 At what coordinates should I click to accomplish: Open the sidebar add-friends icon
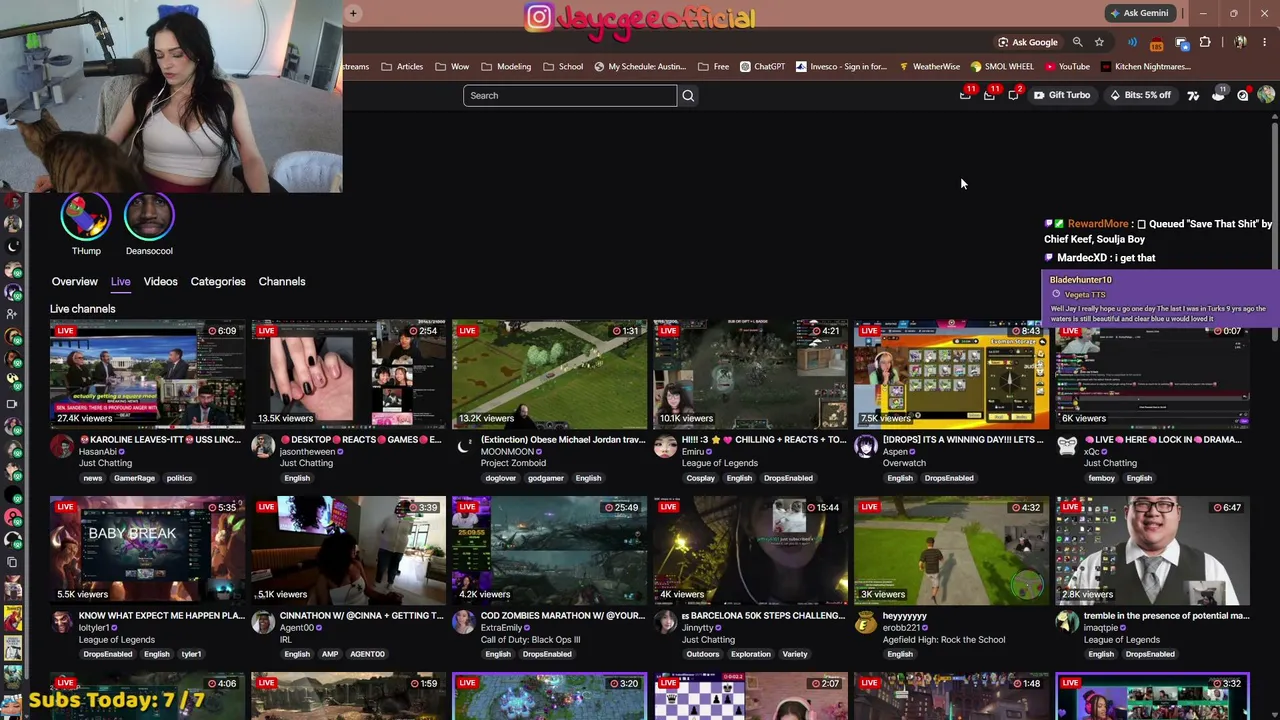coord(12,314)
